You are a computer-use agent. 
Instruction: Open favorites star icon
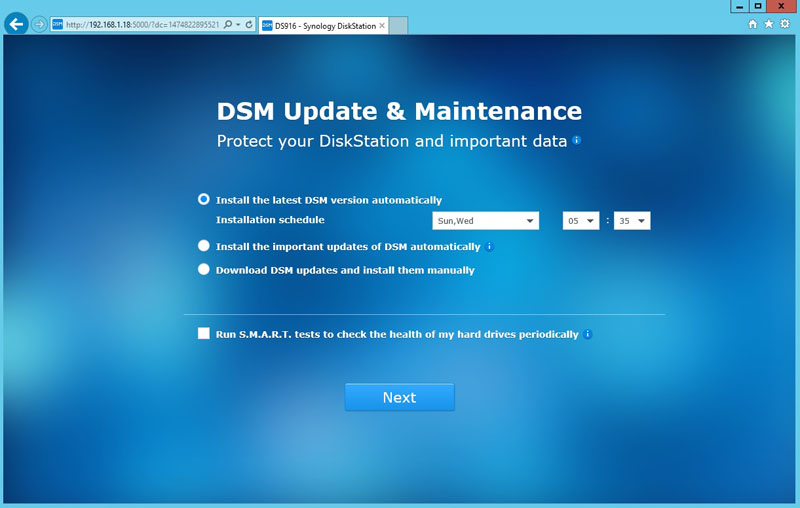(769, 24)
